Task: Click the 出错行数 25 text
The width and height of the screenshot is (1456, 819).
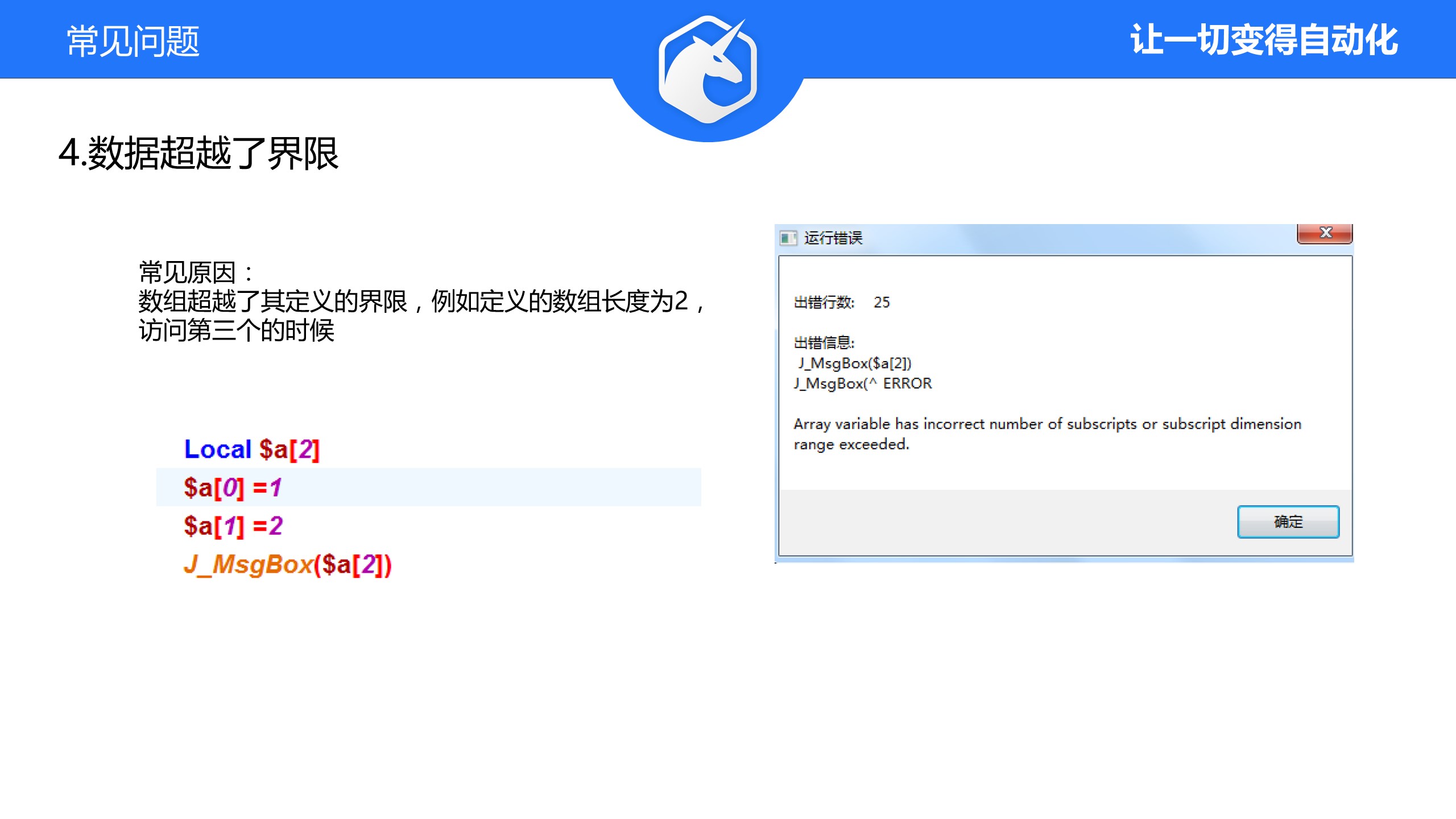Action: pos(841,303)
